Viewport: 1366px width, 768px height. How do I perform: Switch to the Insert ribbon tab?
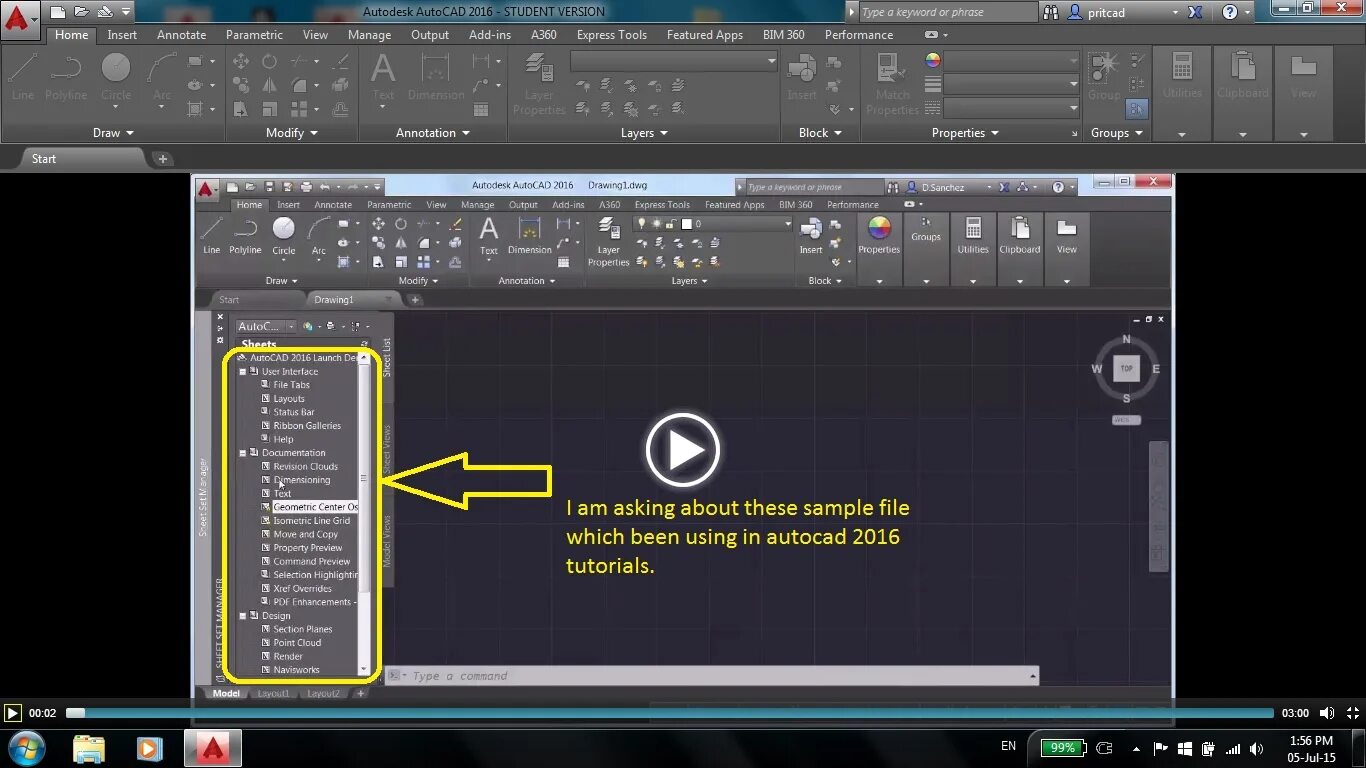[x=123, y=35]
